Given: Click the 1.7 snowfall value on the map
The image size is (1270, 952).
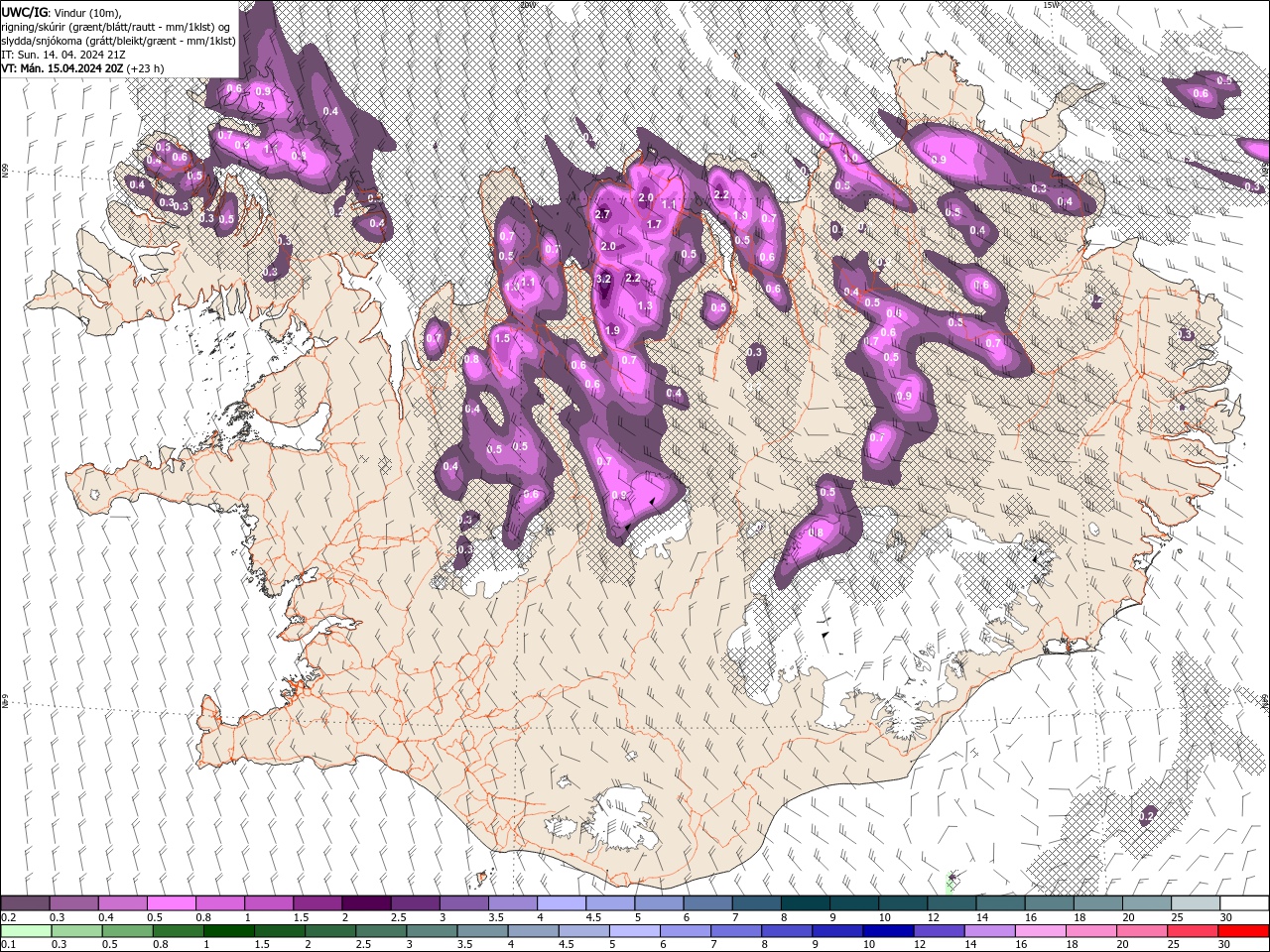Looking at the screenshot, I should pyautogui.click(x=654, y=225).
